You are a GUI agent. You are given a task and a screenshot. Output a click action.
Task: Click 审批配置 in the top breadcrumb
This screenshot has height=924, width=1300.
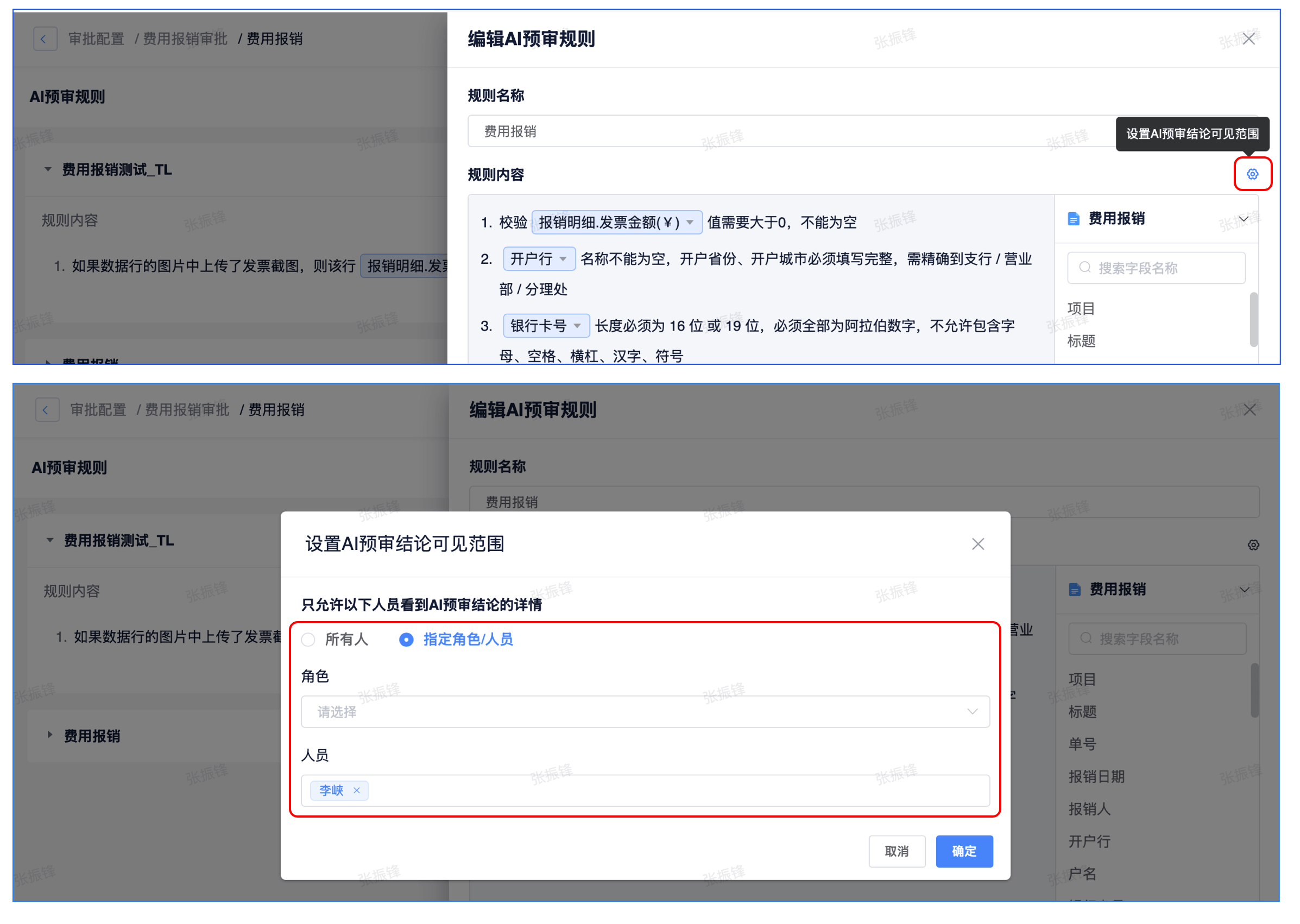pos(96,39)
